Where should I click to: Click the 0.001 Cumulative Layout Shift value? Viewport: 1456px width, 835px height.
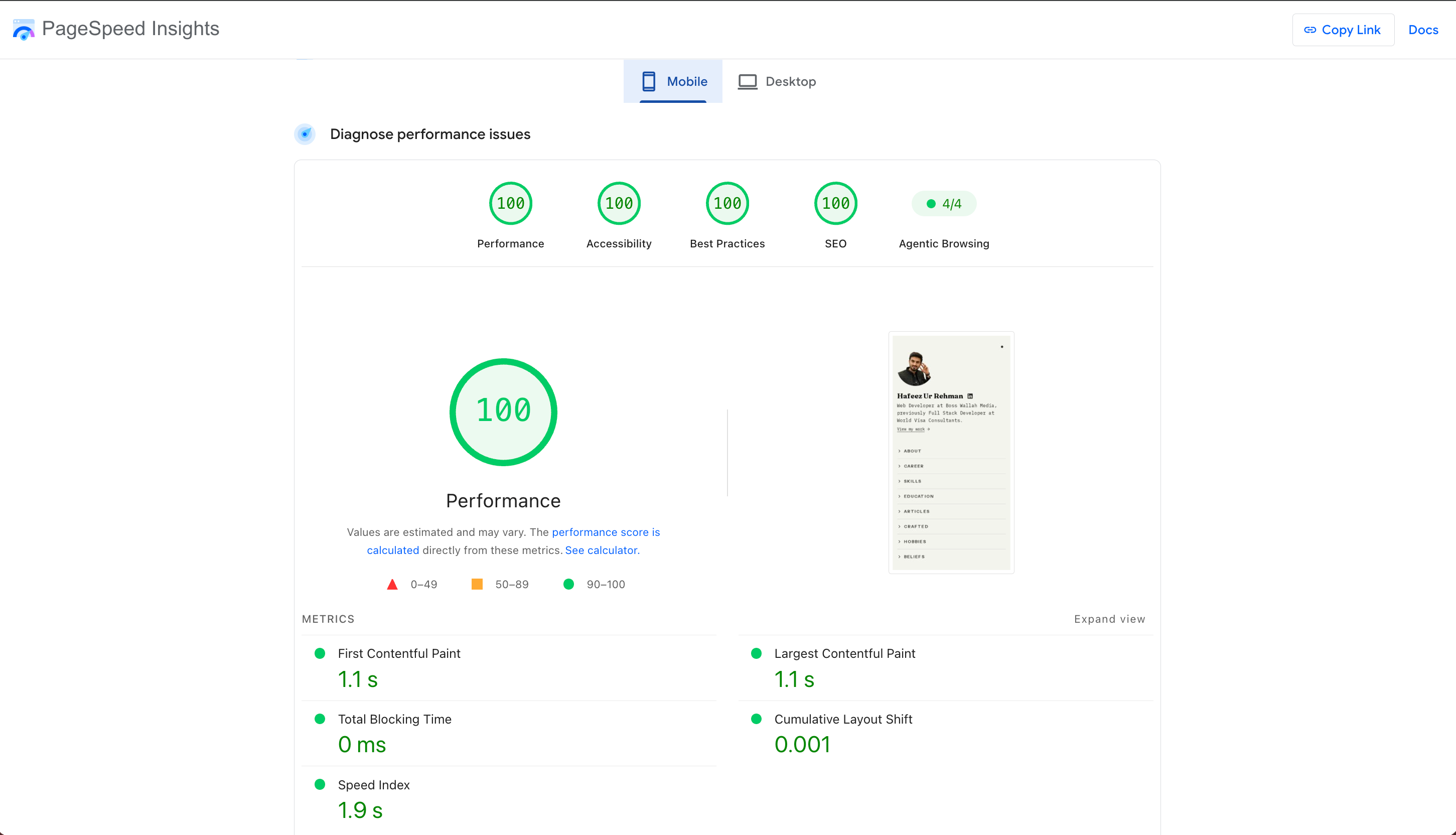(x=802, y=744)
